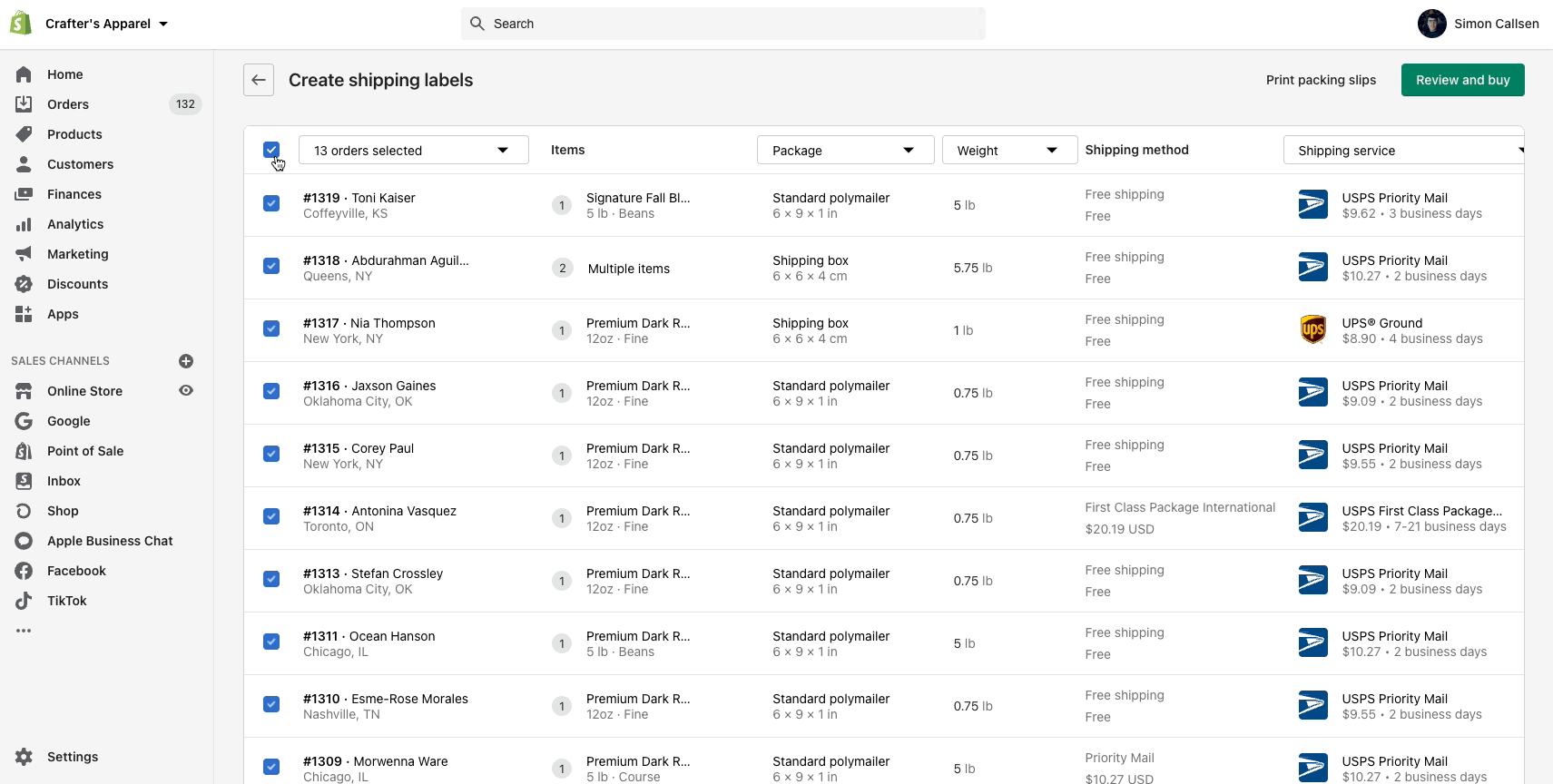This screenshot has height=784, width=1553.
Task: View Online Store with eye icon
Action: coord(186,390)
